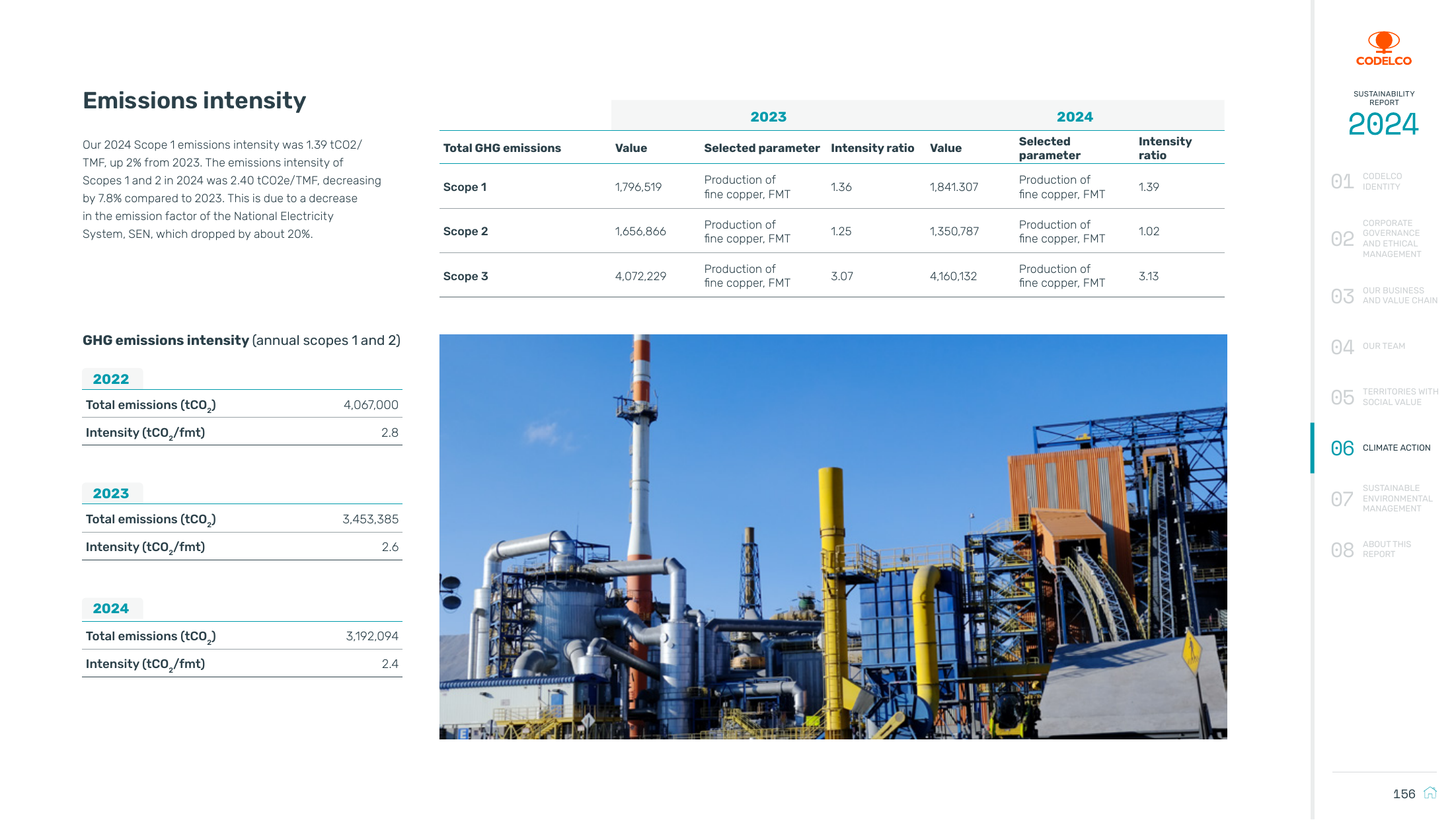Select the Scope 1 2023 value 1,796,519
1456x820 pixels.
[638, 187]
